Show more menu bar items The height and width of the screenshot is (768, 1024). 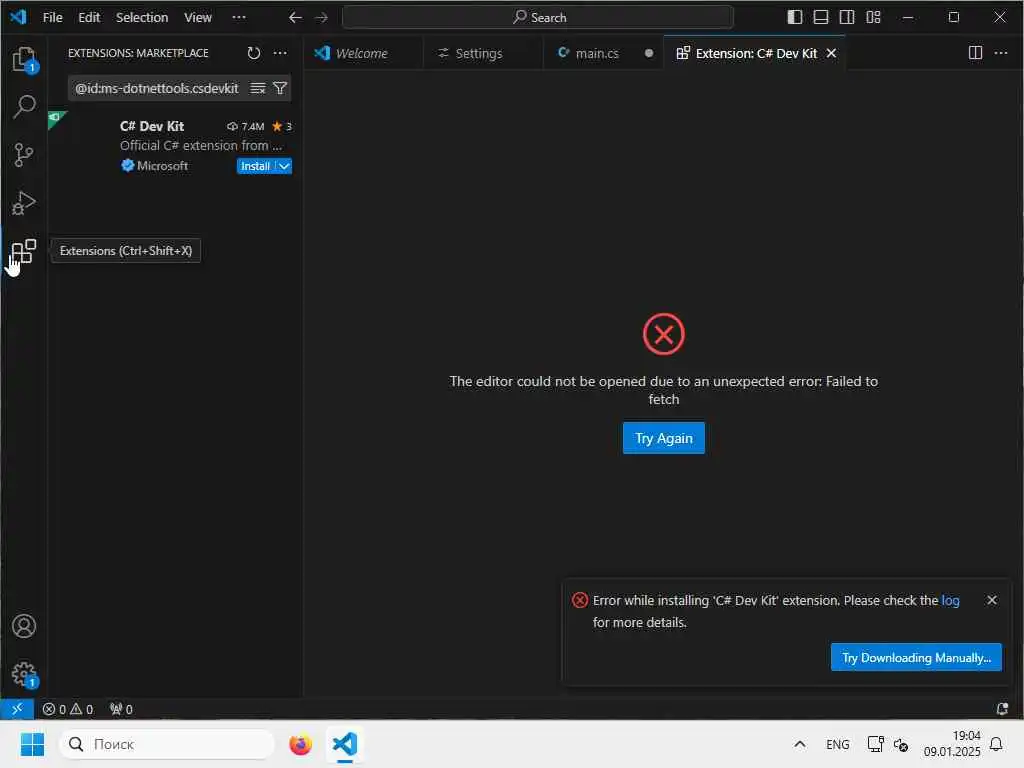point(239,18)
